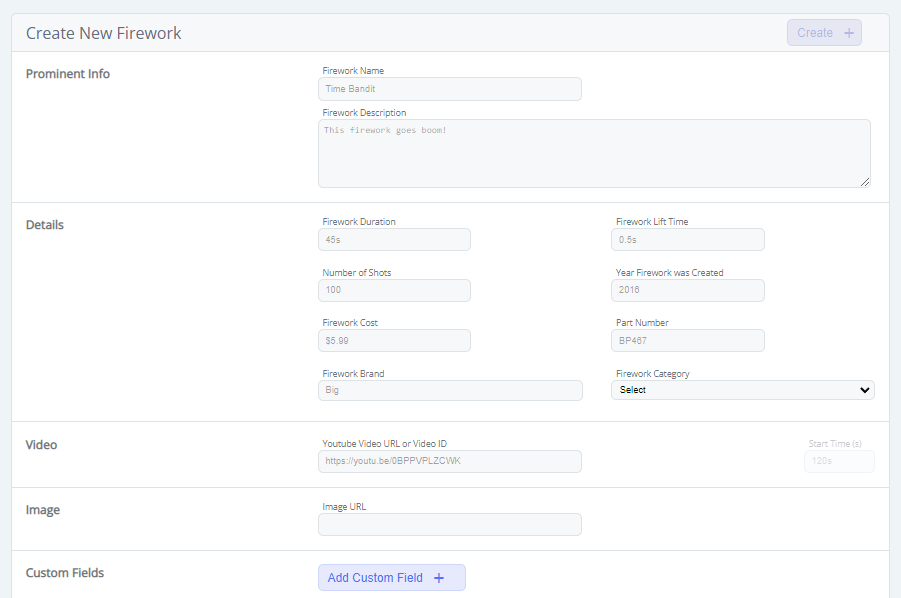Click the Firework Lift Time field
The image size is (901, 598).
(x=687, y=240)
